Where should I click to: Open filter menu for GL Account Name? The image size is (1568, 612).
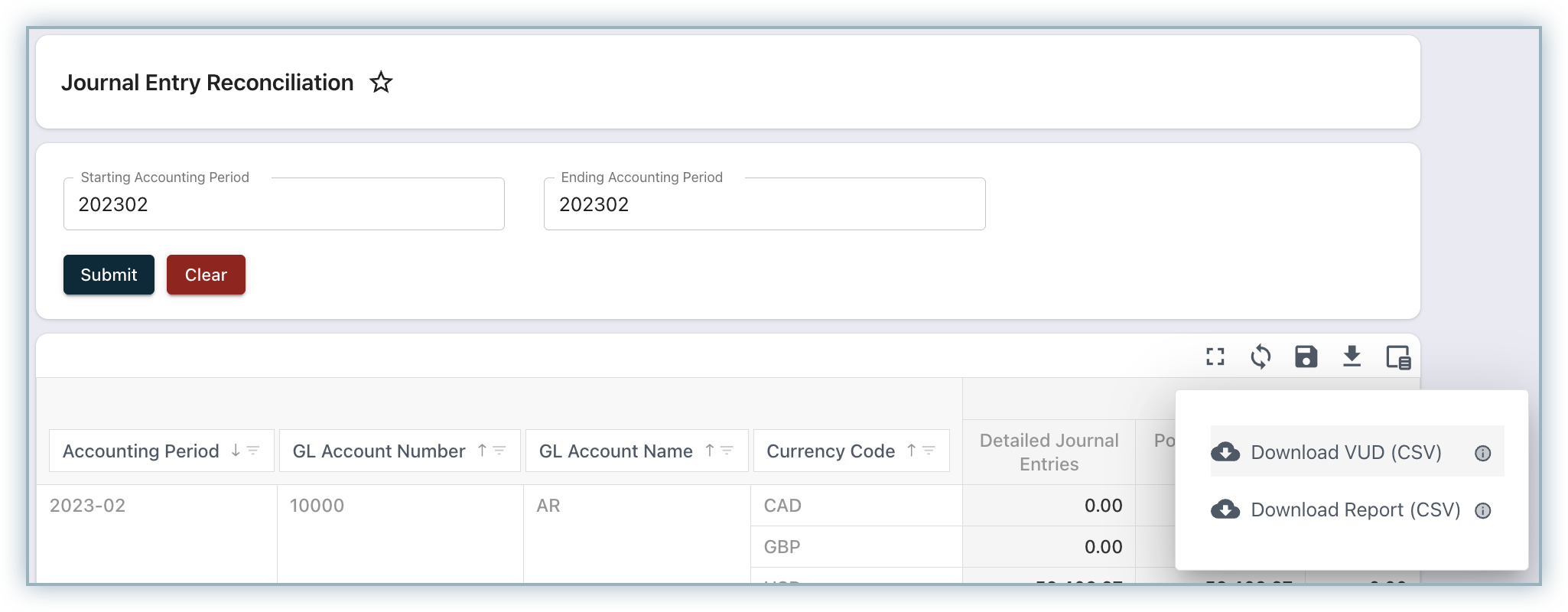(727, 451)
